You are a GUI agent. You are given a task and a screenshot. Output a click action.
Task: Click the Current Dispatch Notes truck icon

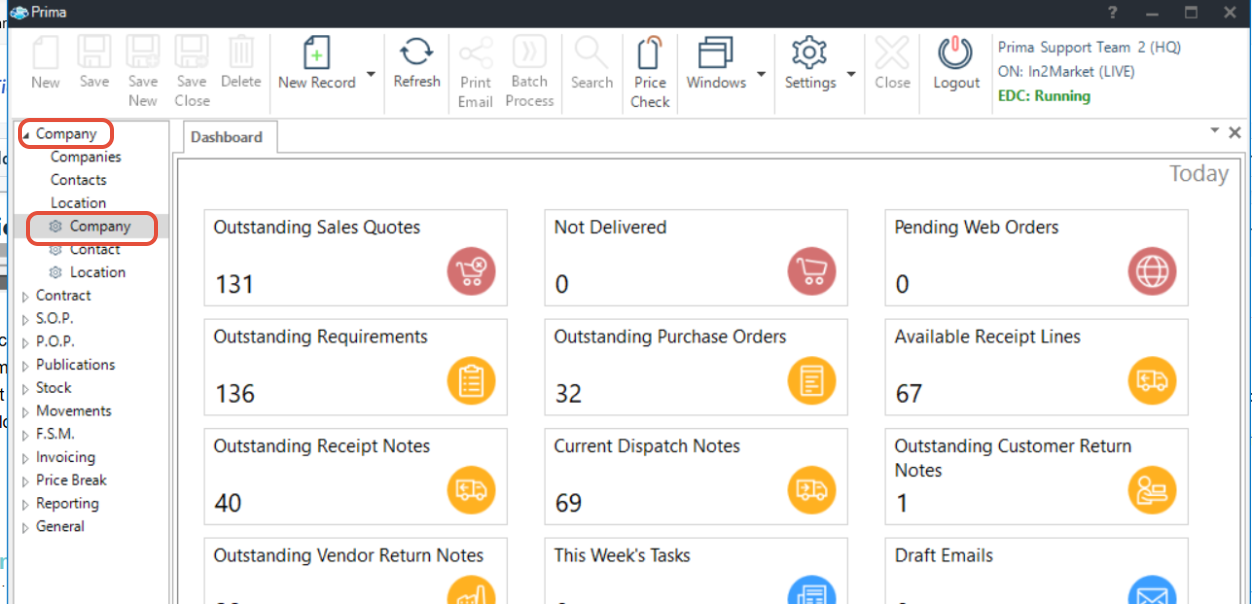tap(812, 490)
